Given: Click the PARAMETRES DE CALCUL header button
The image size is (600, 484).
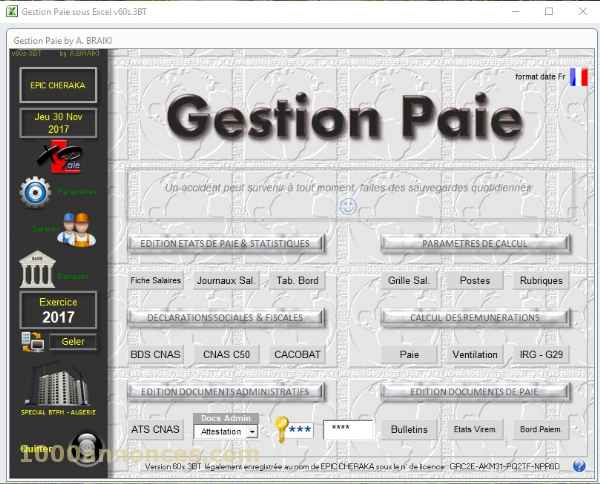Looking at the screenshot, I should [475, 244].
